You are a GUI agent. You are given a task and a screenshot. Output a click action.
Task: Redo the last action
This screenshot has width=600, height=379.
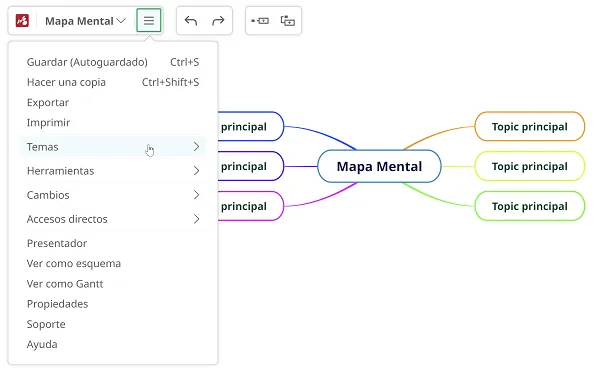218,21
